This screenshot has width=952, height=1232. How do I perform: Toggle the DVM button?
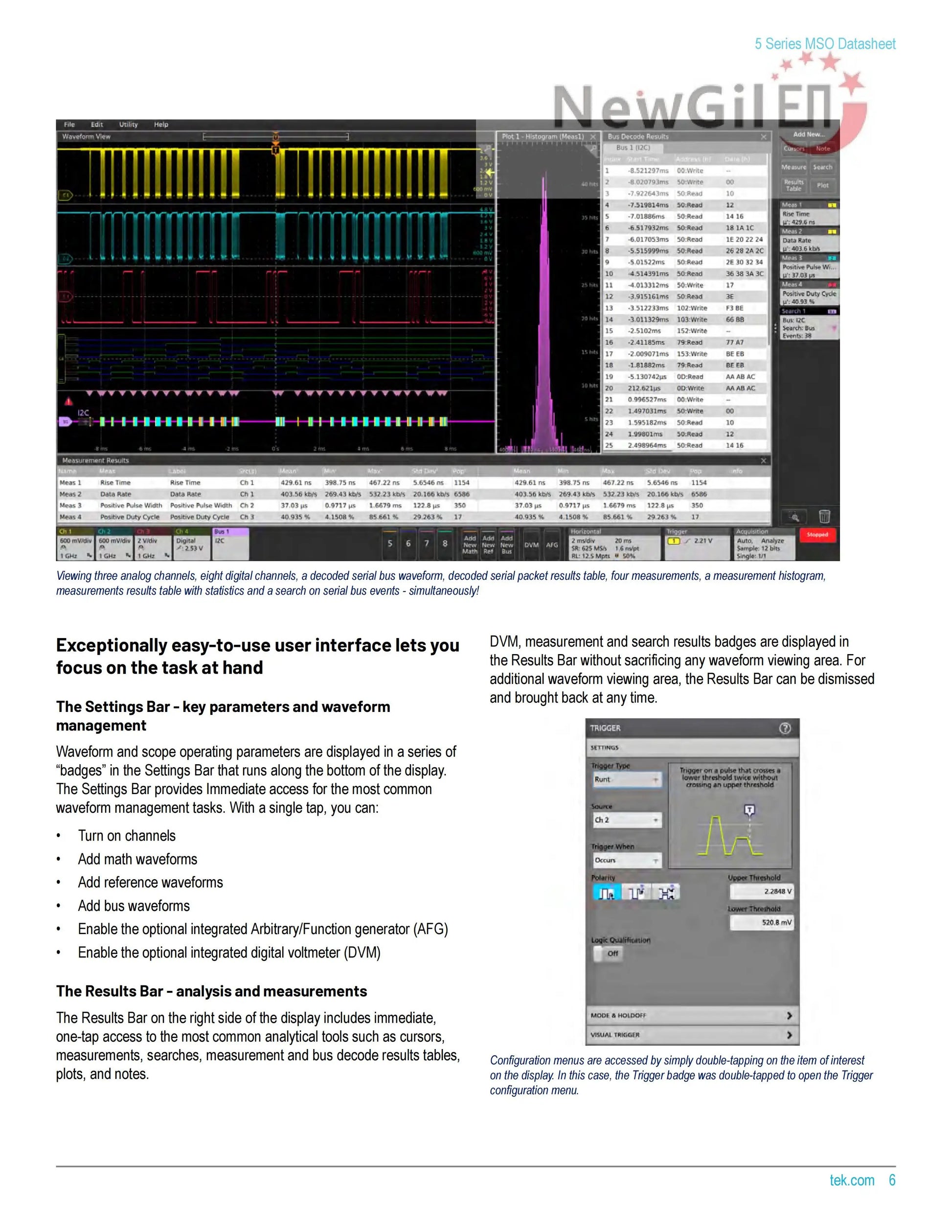pyautogui.click(x=531, y=545)
